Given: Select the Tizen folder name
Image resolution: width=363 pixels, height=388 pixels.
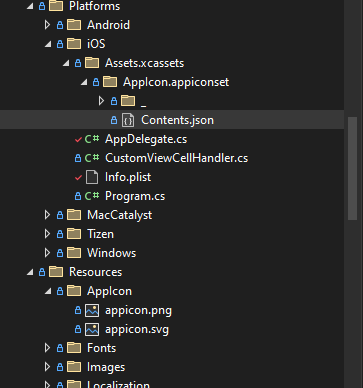Looking at the screenshot, I should (x=100, y=234).
